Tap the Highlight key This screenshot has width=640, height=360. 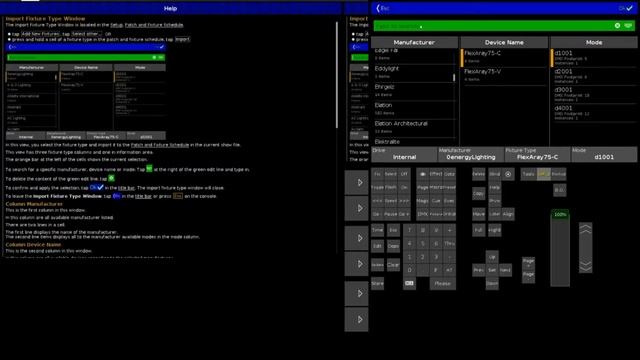click(x=494, y=230)
